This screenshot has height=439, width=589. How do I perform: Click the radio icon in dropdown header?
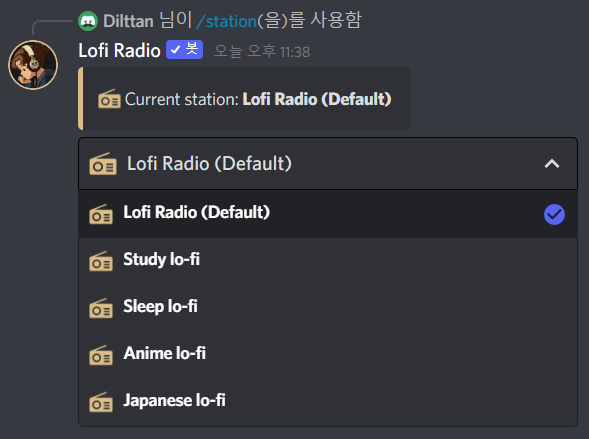(103, 164)
